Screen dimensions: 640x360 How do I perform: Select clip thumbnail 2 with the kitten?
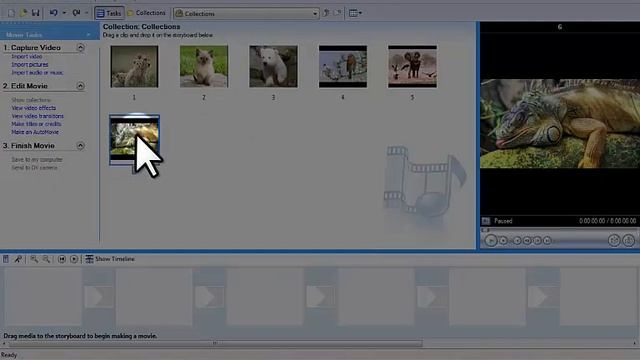(x=204, y=67)
